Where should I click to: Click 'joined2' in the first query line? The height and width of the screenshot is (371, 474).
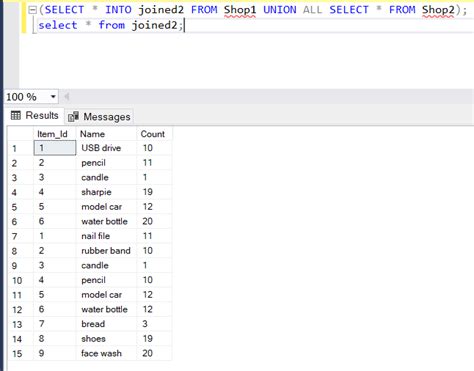[x=161, y=10]
